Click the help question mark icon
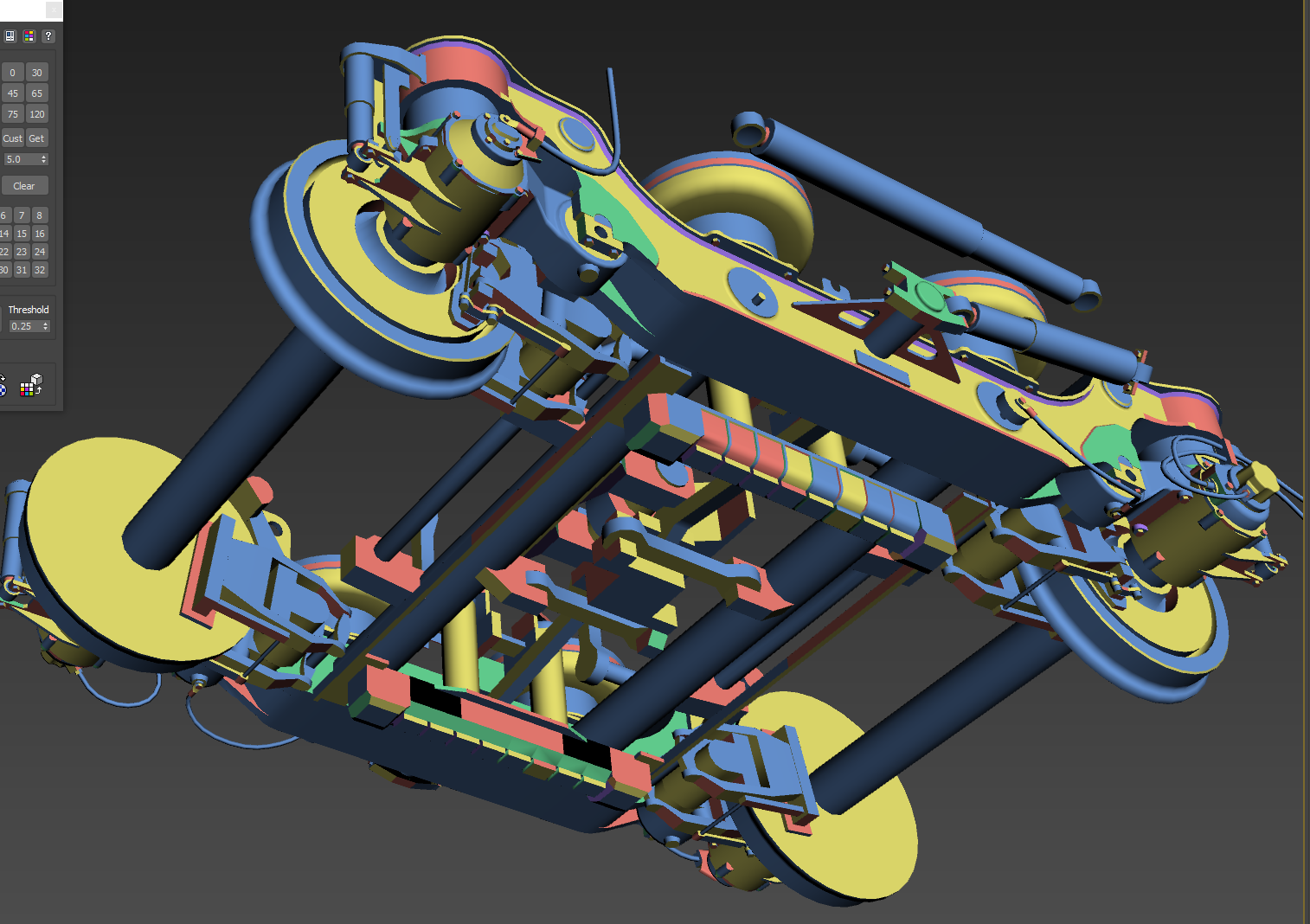 pos(48,35)
